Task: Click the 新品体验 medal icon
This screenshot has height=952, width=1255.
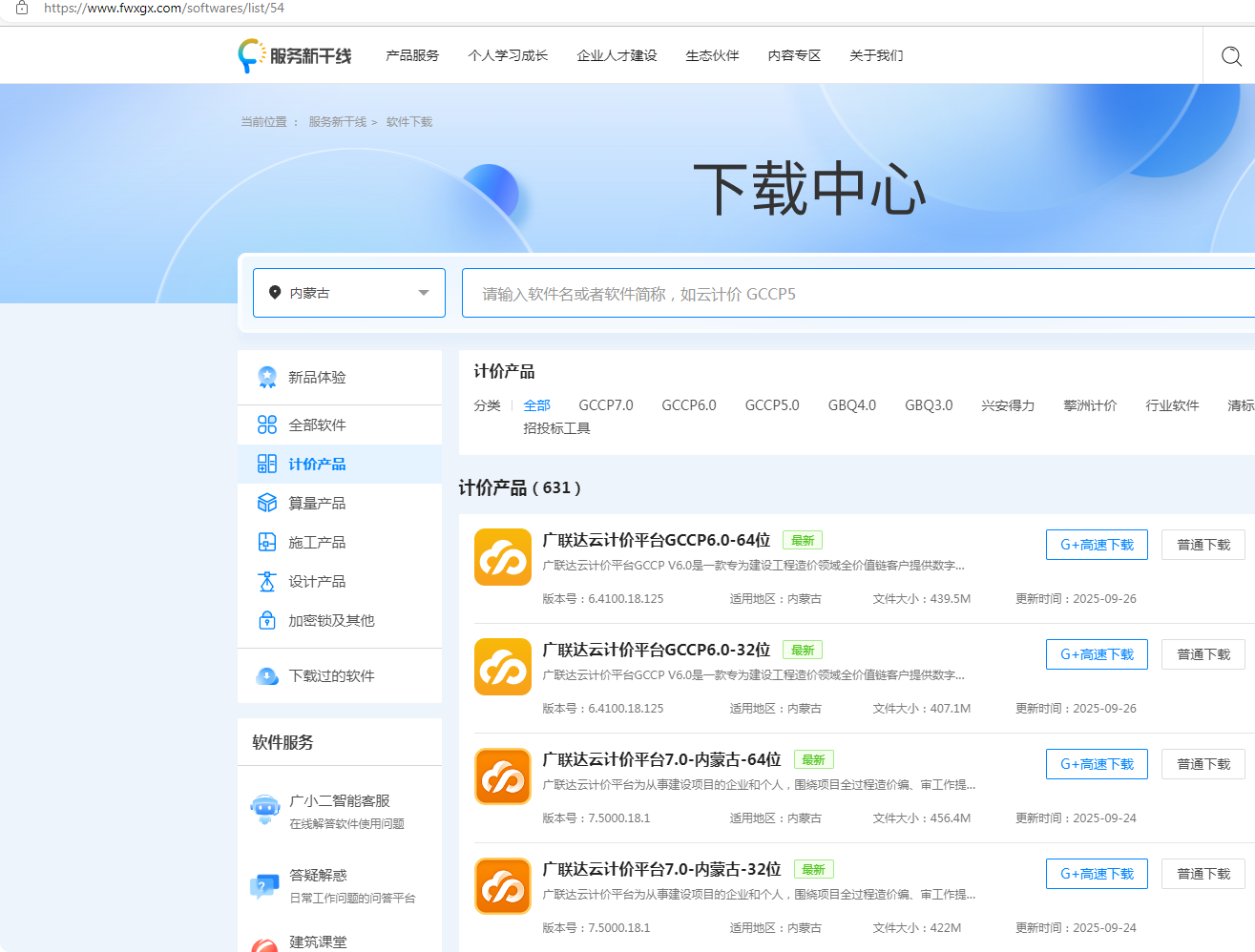Action: point(267,377)
